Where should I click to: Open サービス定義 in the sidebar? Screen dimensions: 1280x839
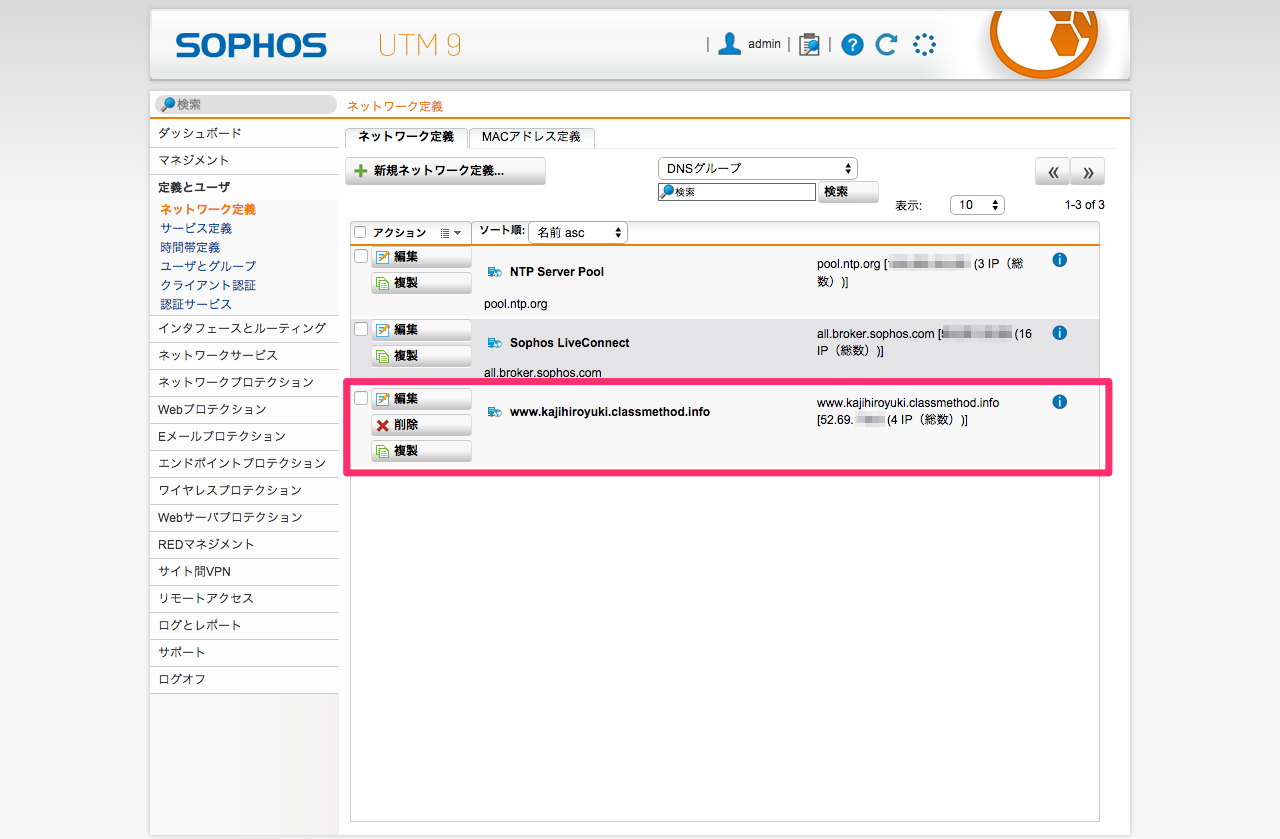point(196,228)
